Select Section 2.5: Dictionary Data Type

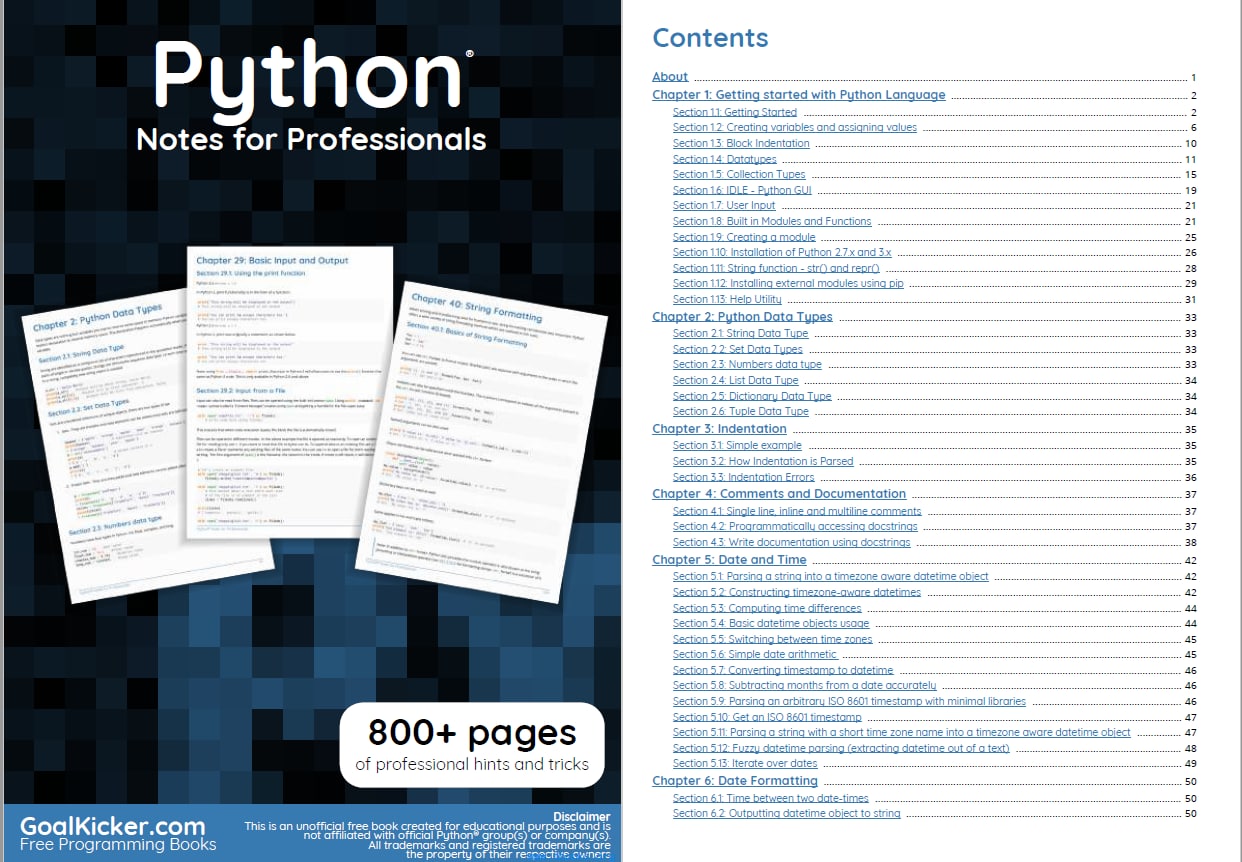(752, 396)
